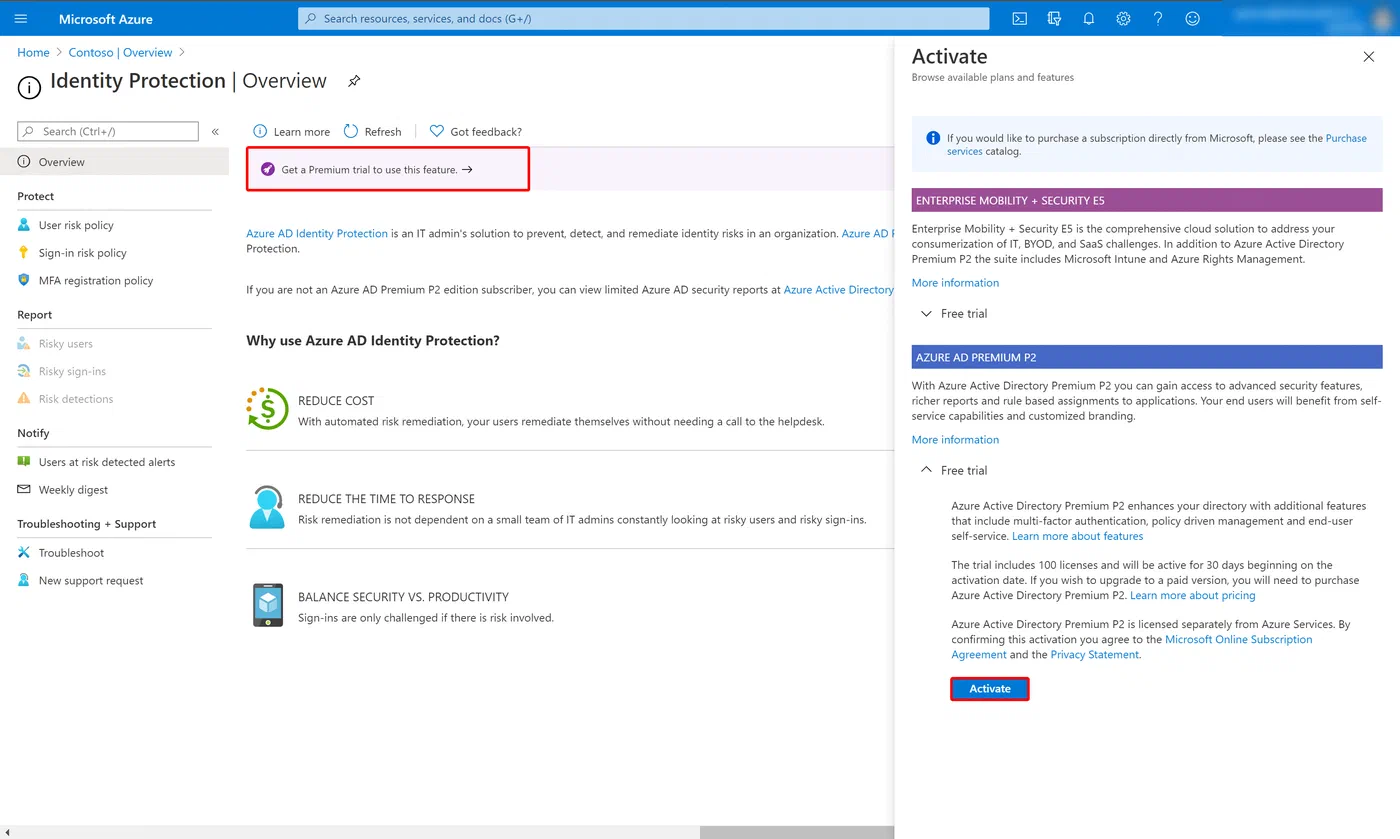Open the Directory + subscription filter icon
Screen dimensions: 1400x839
click(x=1054, y=19)
